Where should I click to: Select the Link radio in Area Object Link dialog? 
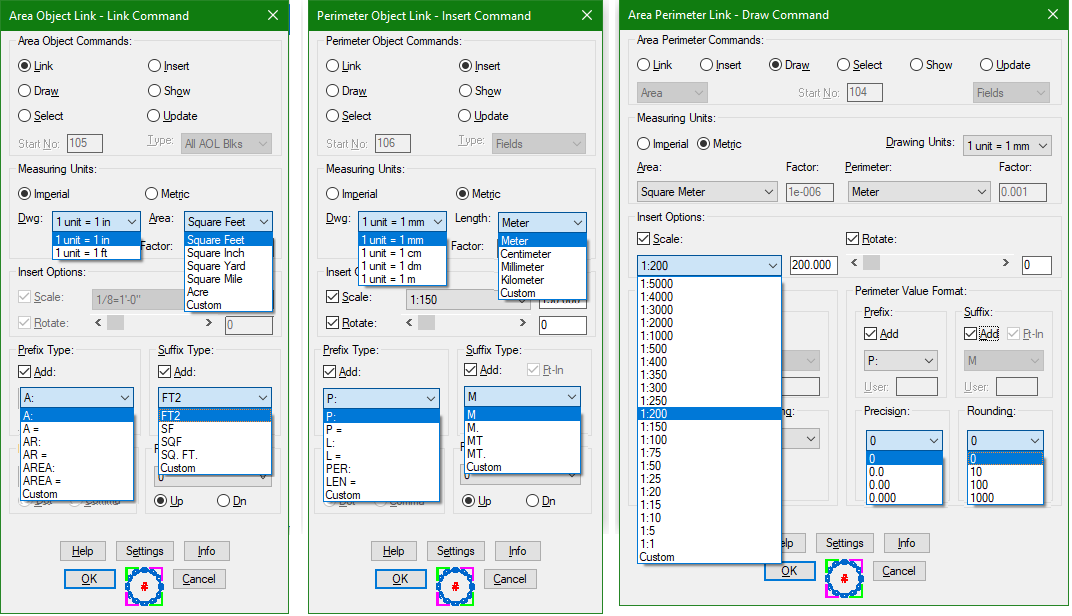click(x=25, y=66)
